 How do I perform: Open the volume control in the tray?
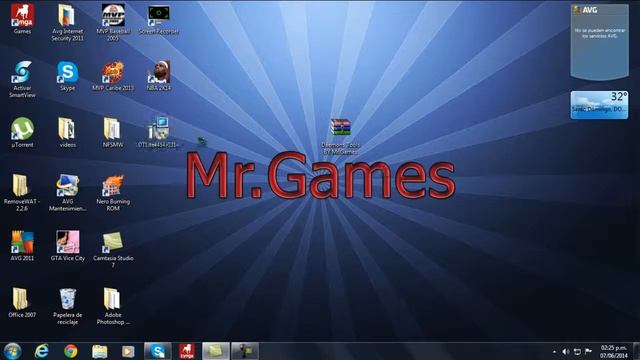click(x=566, y=351)
